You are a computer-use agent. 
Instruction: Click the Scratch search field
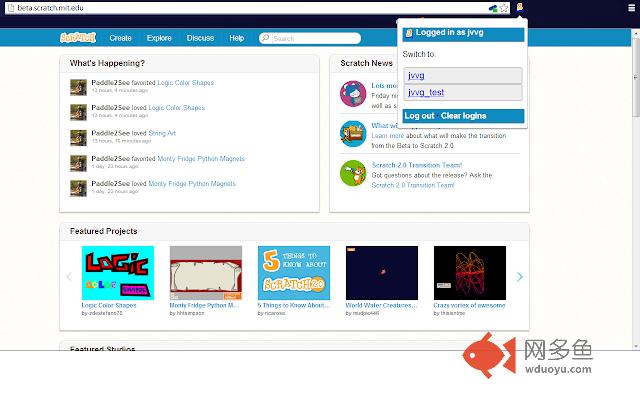[310, 38]
